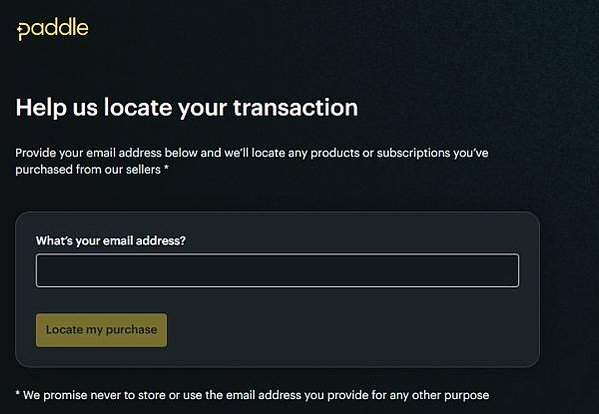Click the Locate my purchase button
Screen dimensions: 599x414
click(x=101, y=330)
